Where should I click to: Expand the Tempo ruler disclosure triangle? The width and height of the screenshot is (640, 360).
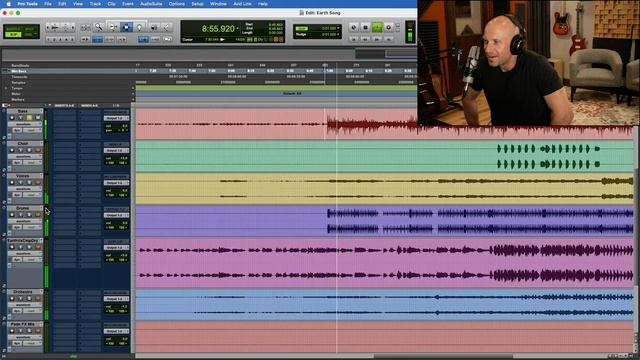6,88
